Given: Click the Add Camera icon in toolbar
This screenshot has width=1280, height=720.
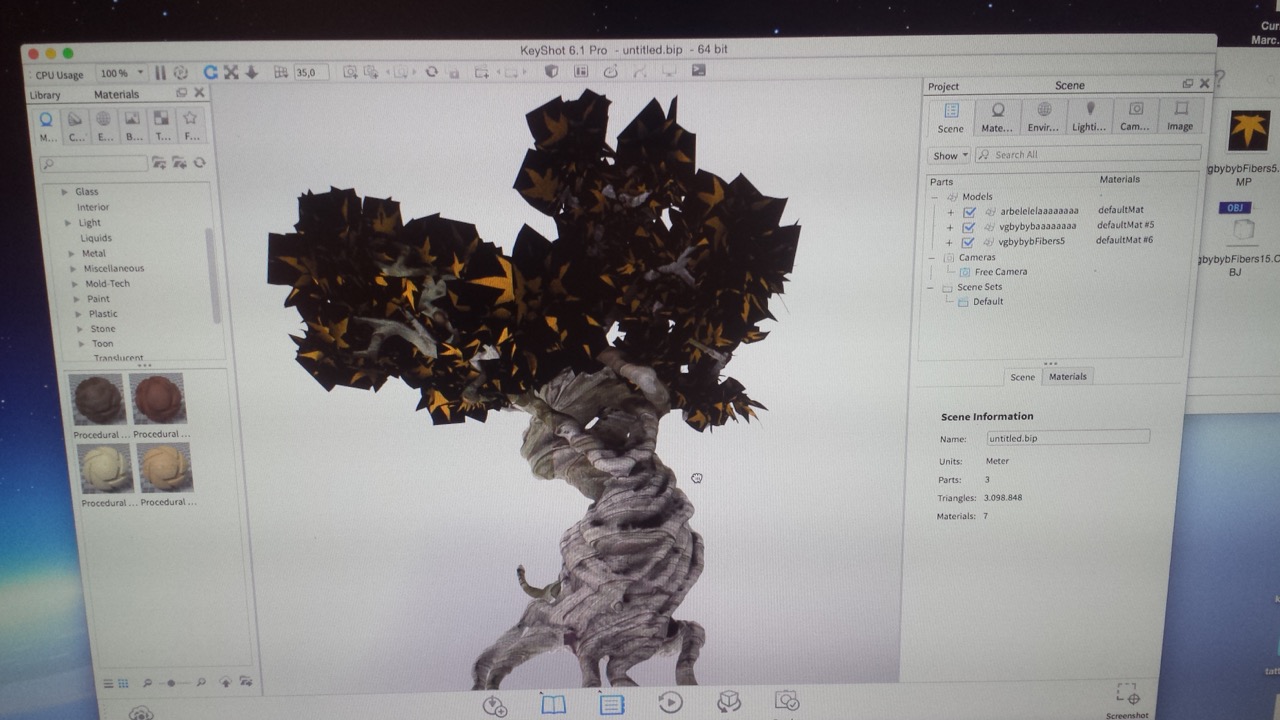Looking at the screenshot, I should (350, 71).
